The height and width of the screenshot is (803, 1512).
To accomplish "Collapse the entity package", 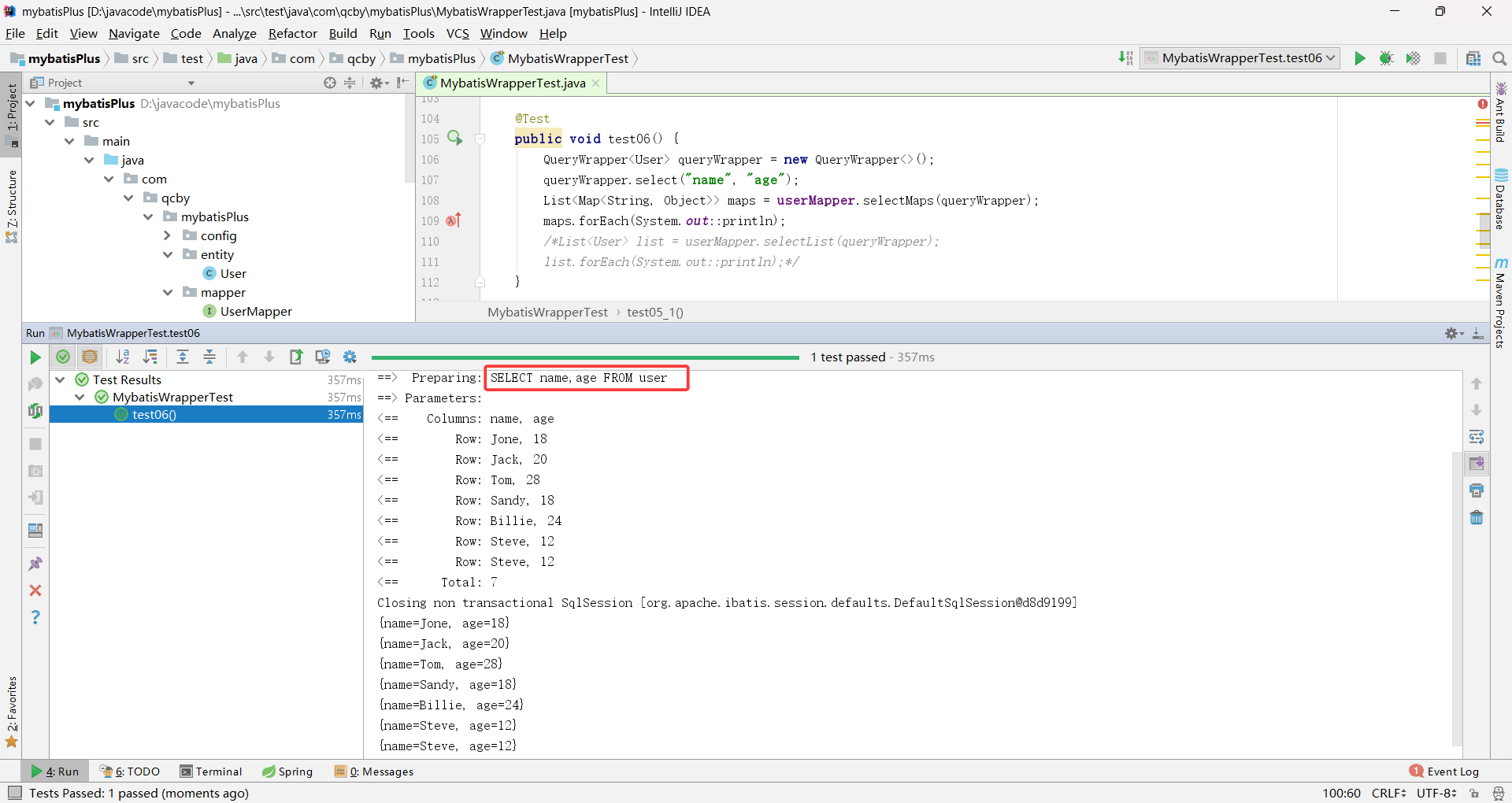I will 167,254.
